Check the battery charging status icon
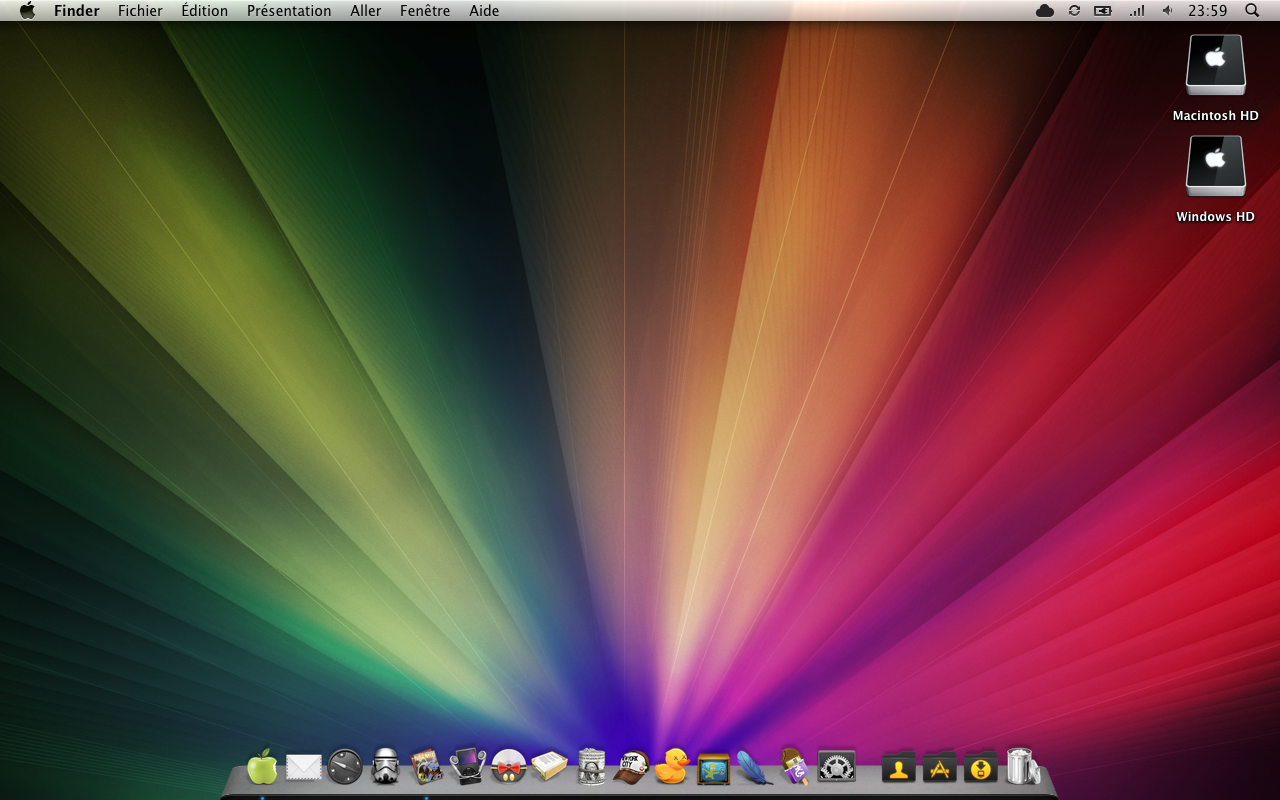The image size is (1280, 800). [1103, 11]
